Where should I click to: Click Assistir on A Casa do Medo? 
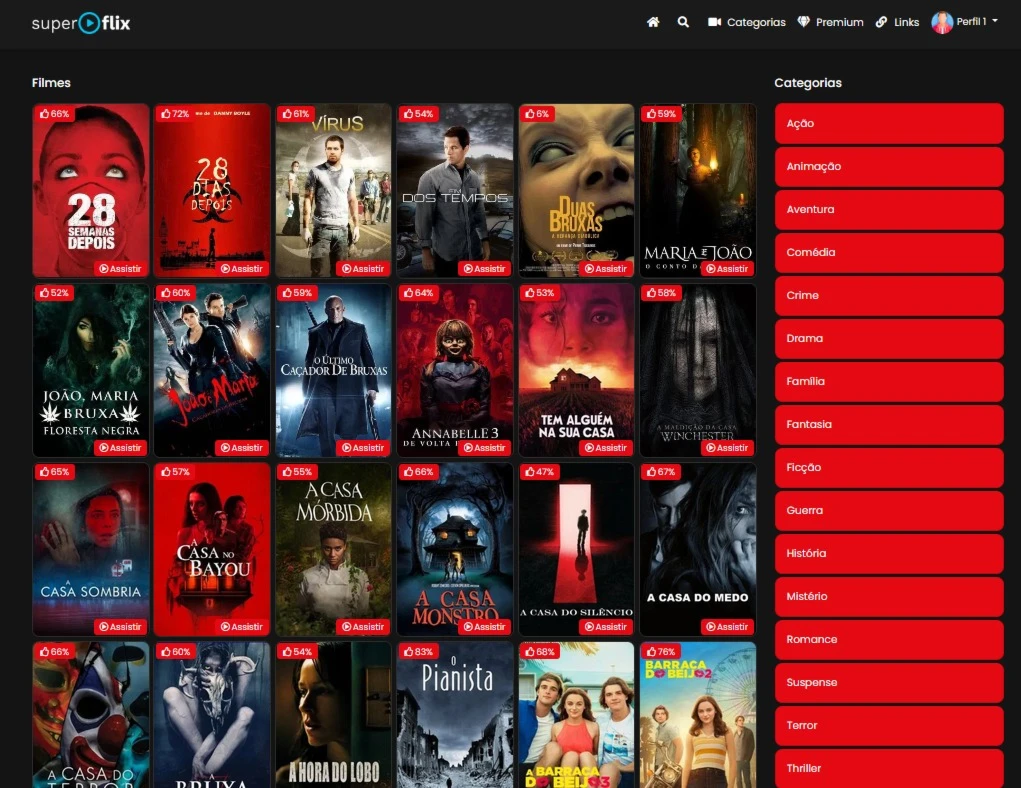coord(727,626)
